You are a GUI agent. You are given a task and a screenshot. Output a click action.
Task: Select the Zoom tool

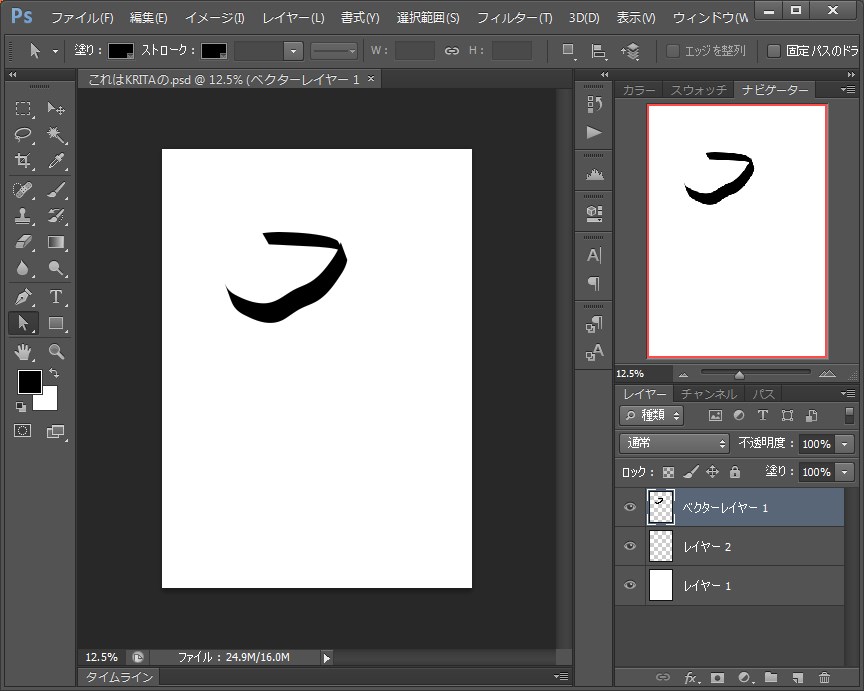pyautogui.click(x=57, y=351)
